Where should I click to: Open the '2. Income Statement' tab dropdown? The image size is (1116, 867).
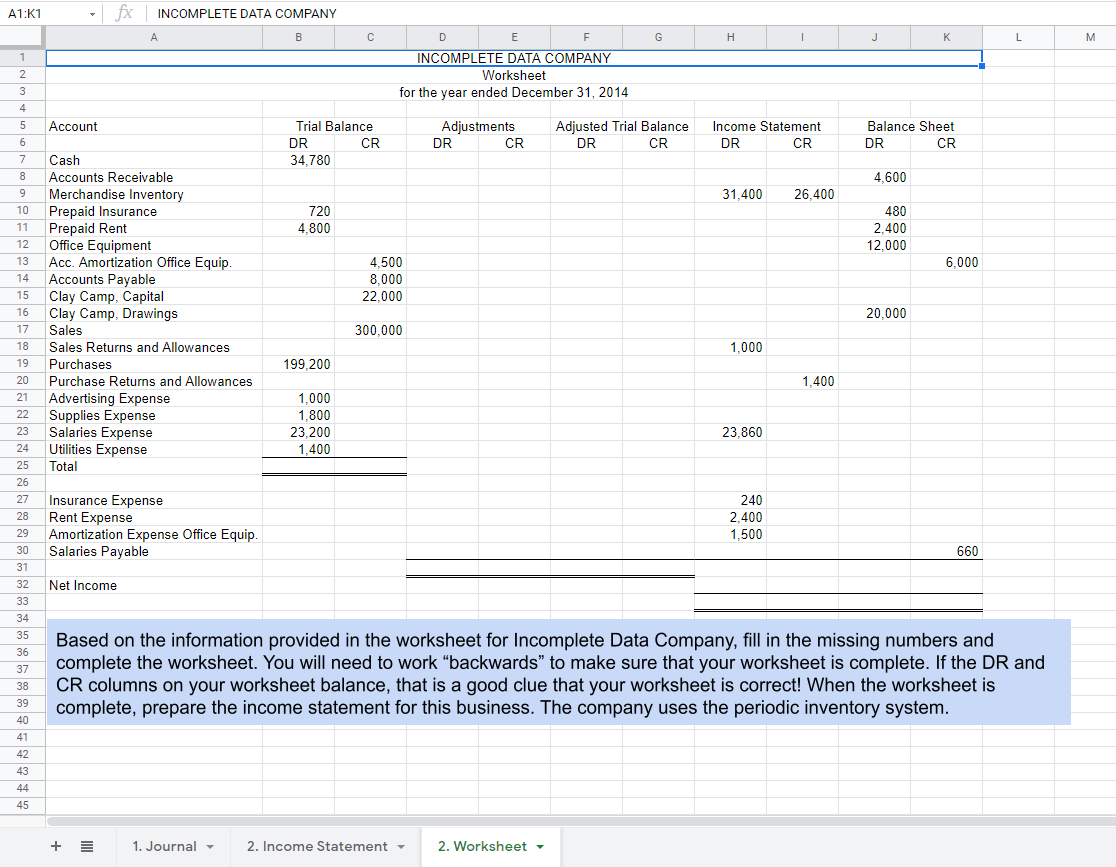point(399,846)
